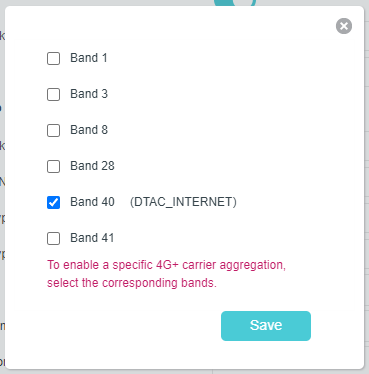Screen dimensions: 369x374
Task: Click the pink 4G+ carrier aggregation hint
Action: (166, 274)
